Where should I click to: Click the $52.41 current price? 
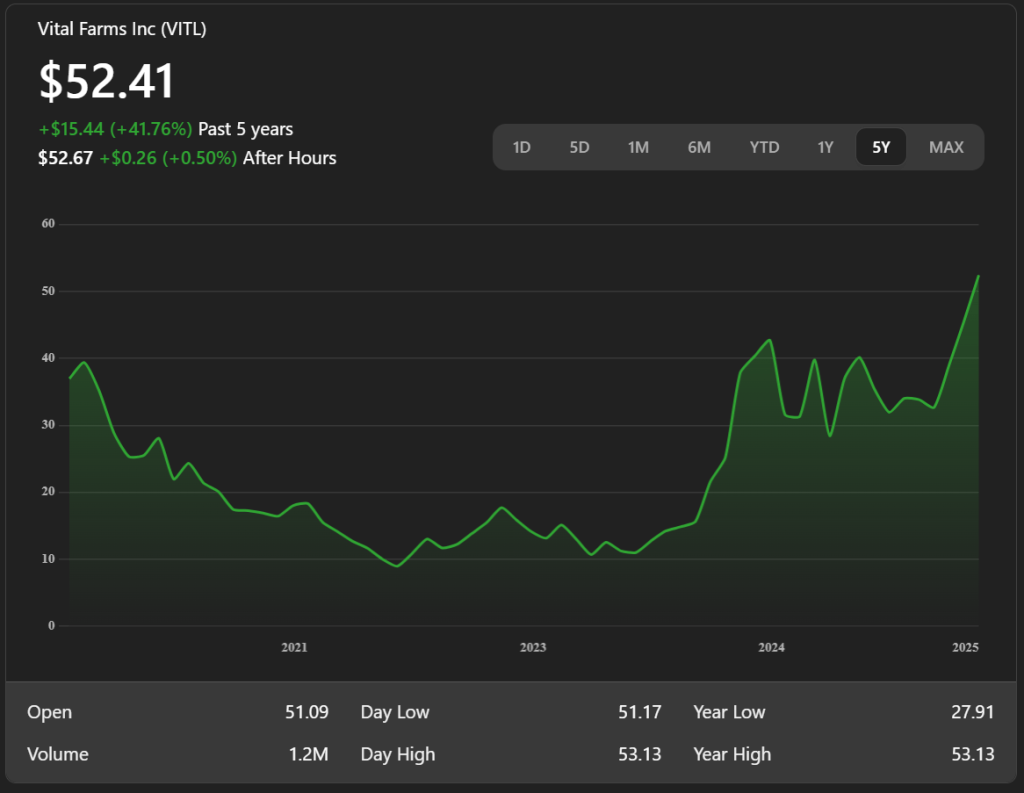coord(107,81)
